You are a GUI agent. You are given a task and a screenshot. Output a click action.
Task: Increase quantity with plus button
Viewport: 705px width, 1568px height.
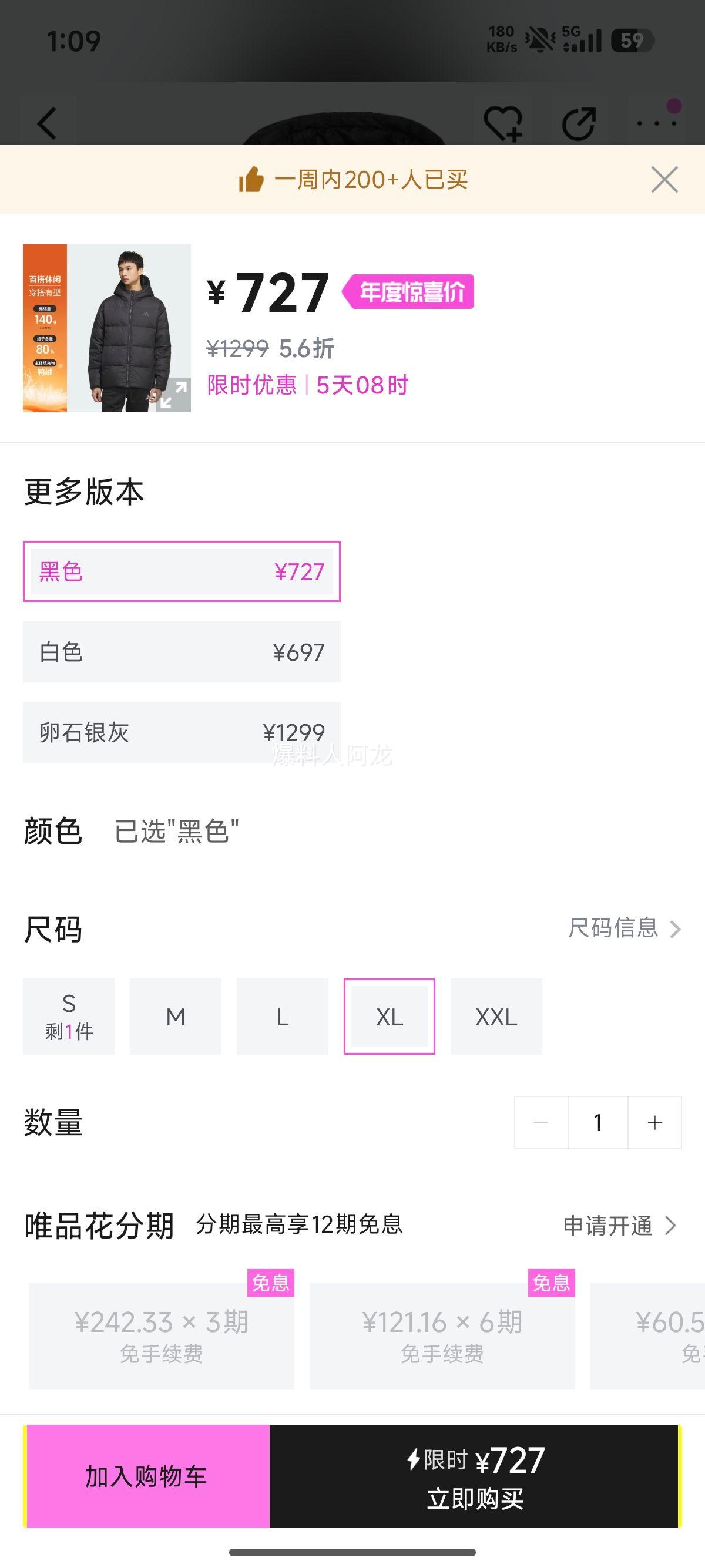(654, 1122)
